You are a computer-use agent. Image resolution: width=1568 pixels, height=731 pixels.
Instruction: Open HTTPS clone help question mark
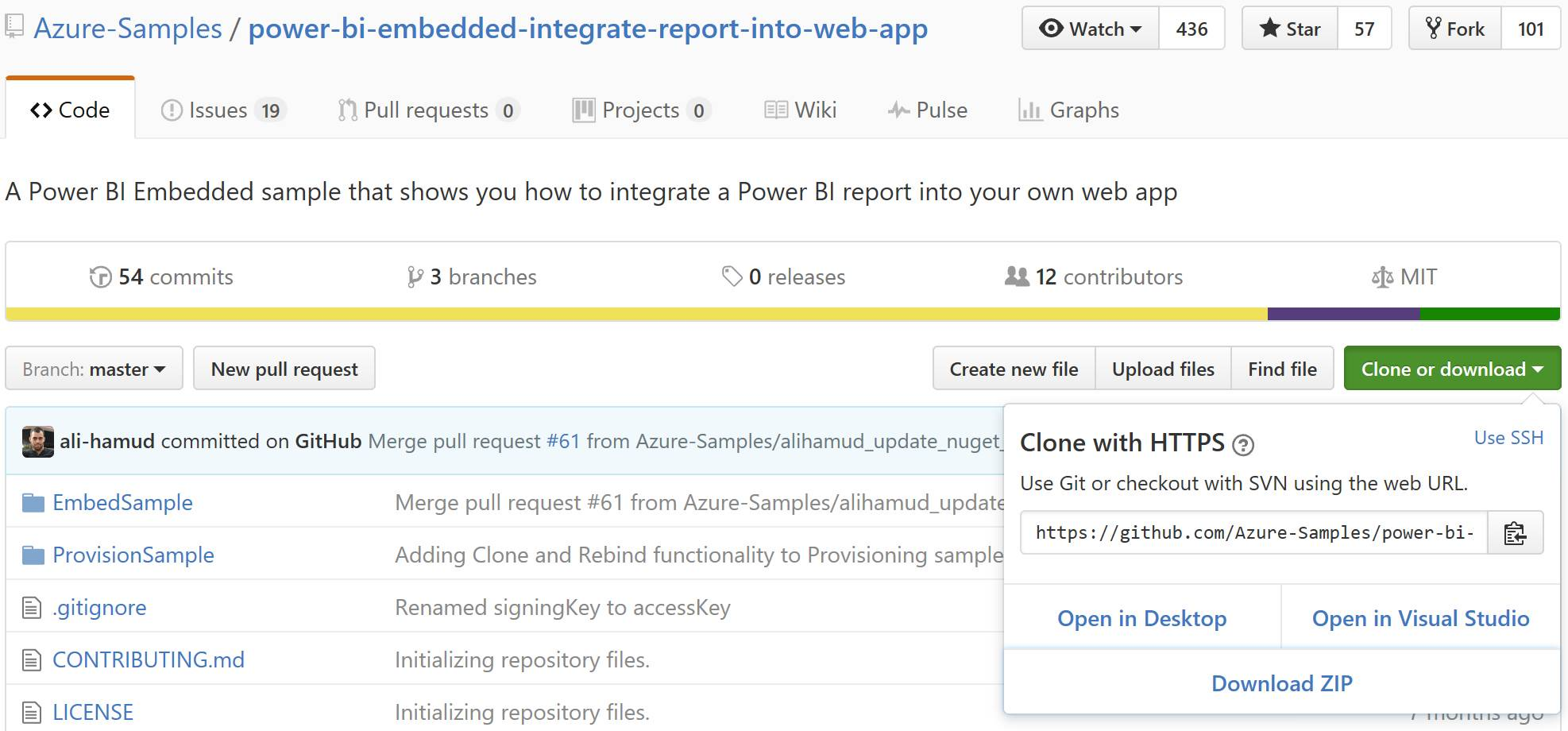1242,445
